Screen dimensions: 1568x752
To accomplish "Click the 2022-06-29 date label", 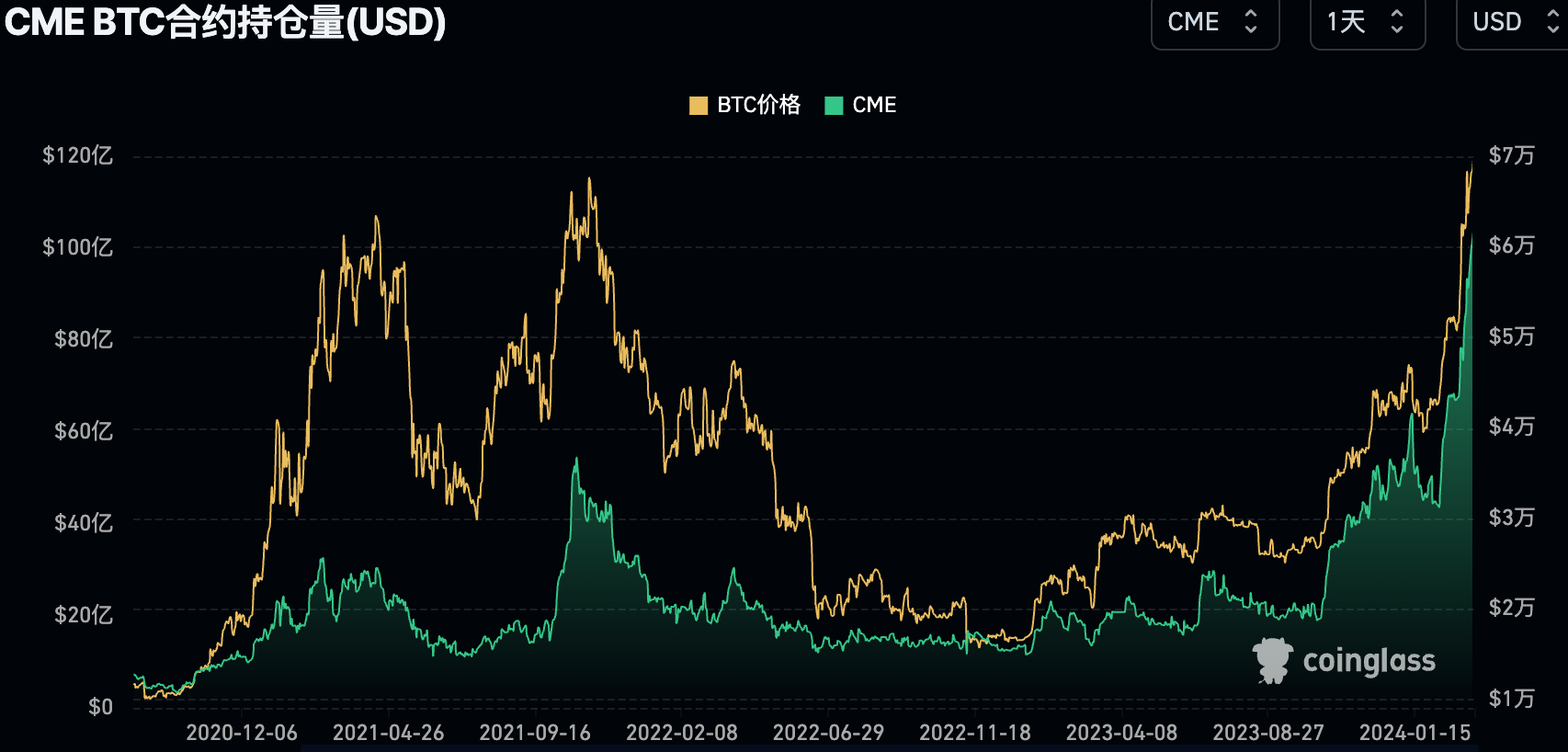I will pyautogui.click(x=828, y=733).
